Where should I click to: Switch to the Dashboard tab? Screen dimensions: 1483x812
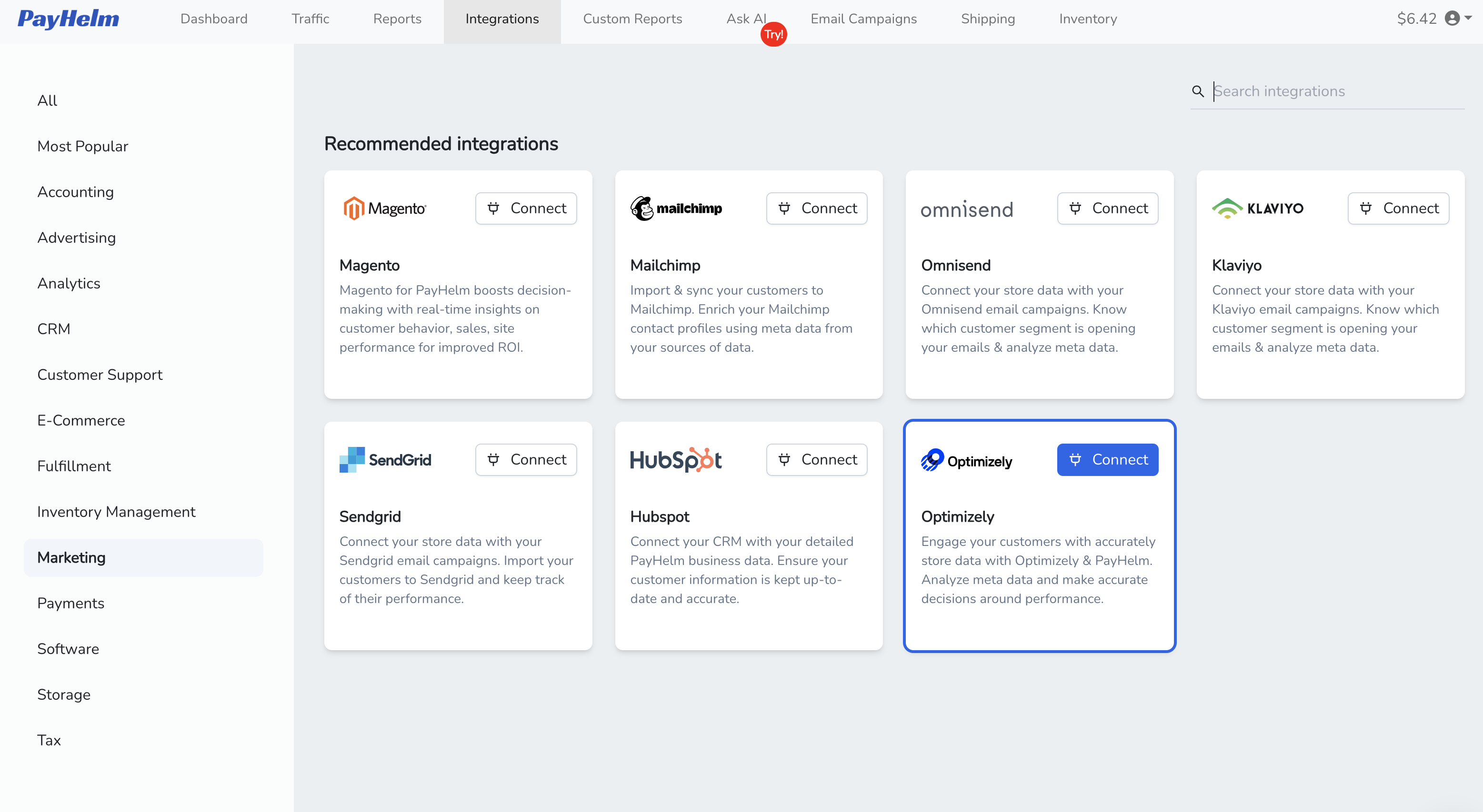[213, 19]
